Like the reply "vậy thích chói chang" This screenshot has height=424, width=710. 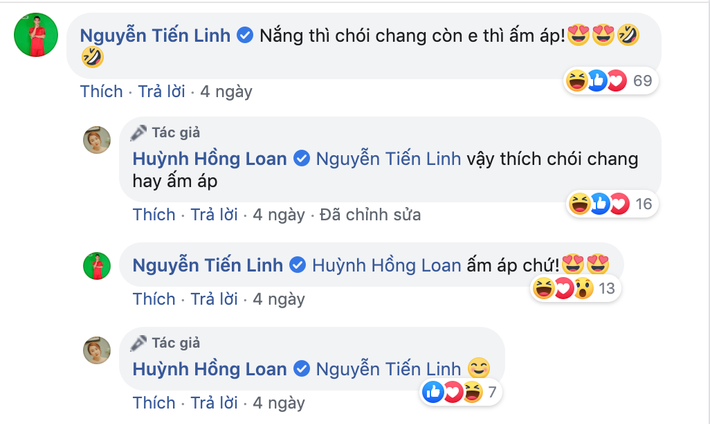pyautogui.click(x=154, y=214)
